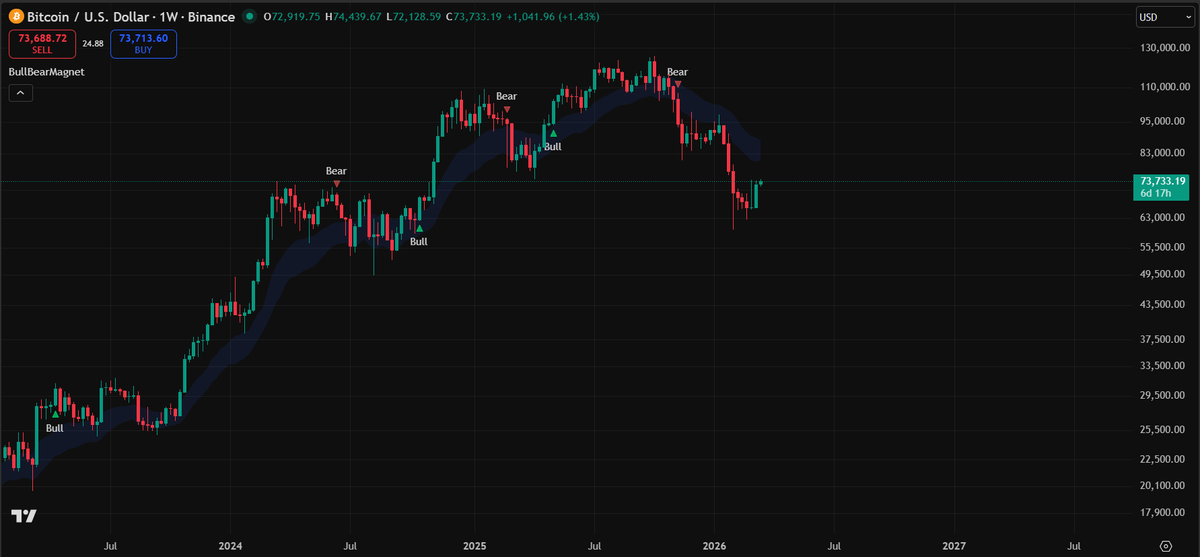This screenshot has width=1200, height=557.
Task: Collapse the indicator legend with the chevron
Action: point(21,93)
